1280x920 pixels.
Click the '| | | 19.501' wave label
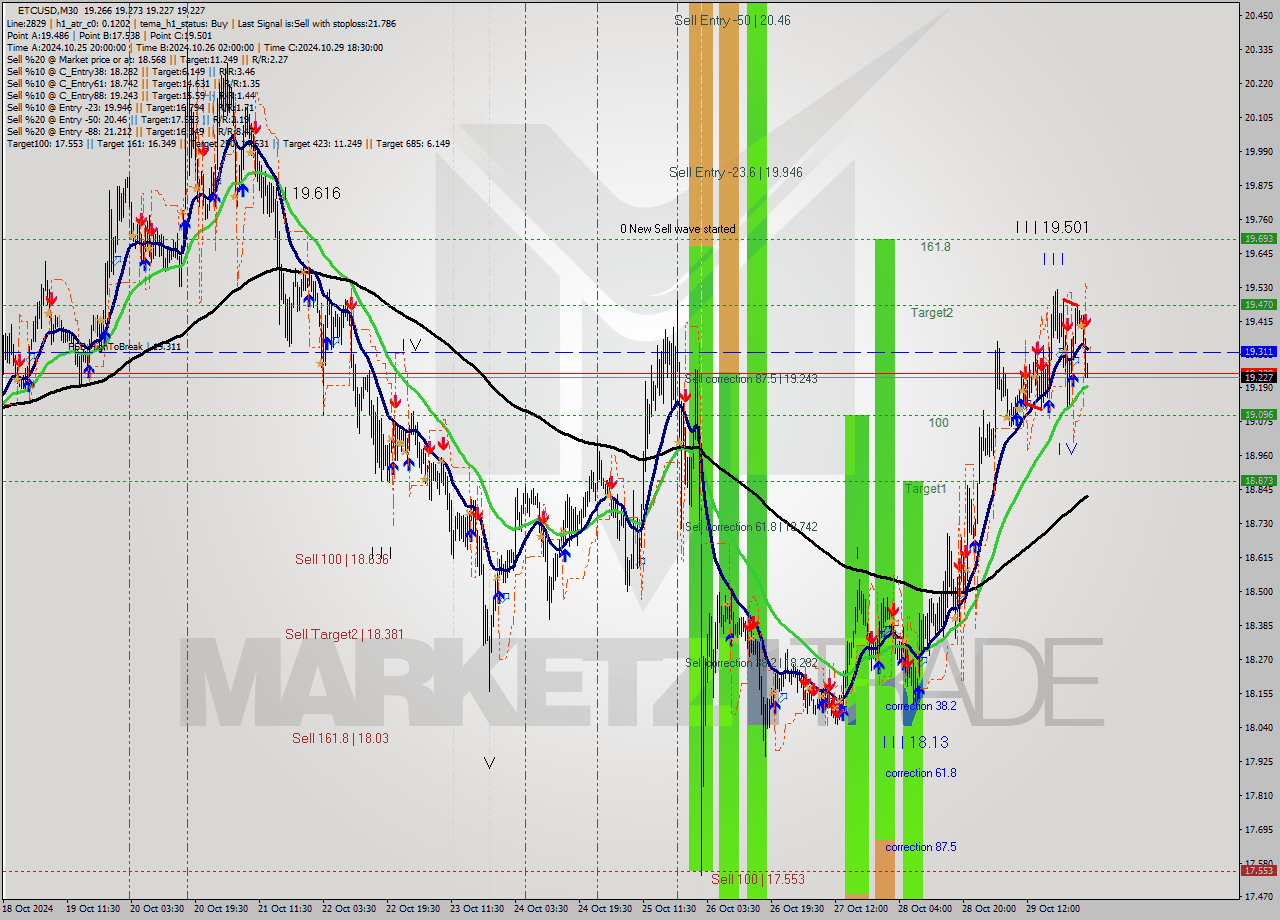[x=1051, y=228]
